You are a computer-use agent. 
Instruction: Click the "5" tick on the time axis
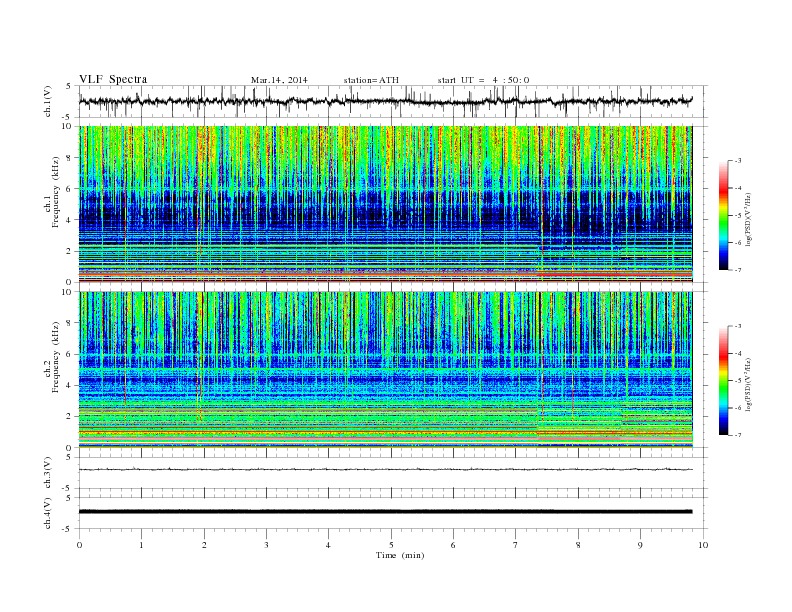coord(391,545)
